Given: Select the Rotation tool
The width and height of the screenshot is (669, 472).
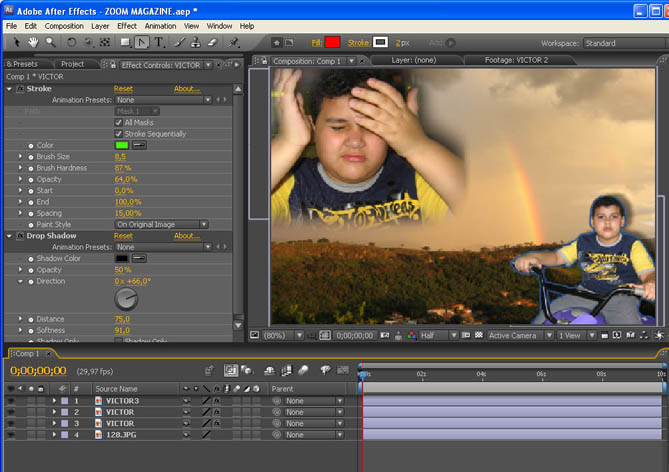Looking at the screenshot, I should [x=71, y=43].
